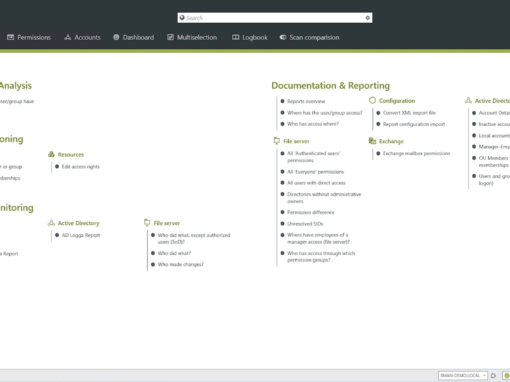Screen dimensions: 510x382
Task: Select the Scan comparision tab
Action: (309, 37)
